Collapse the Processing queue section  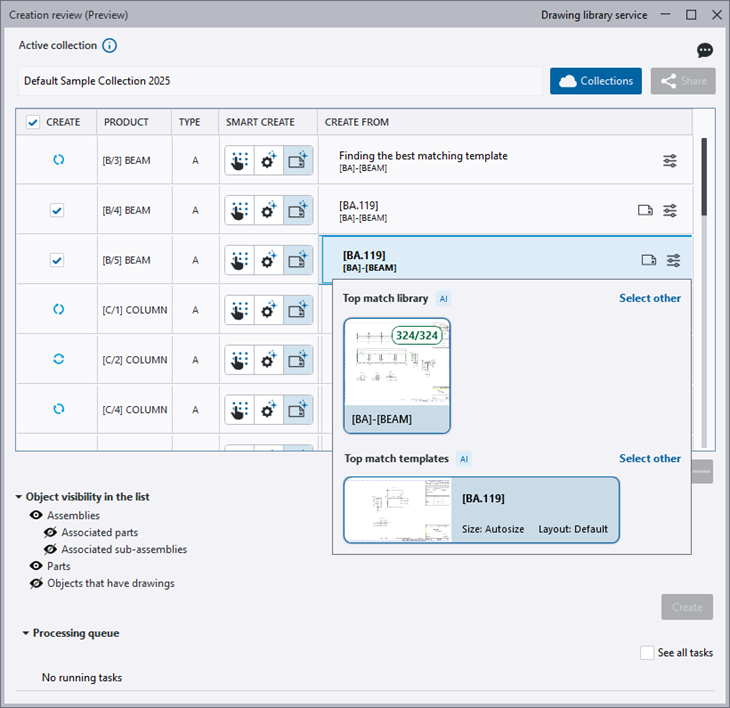pos(26,633)
